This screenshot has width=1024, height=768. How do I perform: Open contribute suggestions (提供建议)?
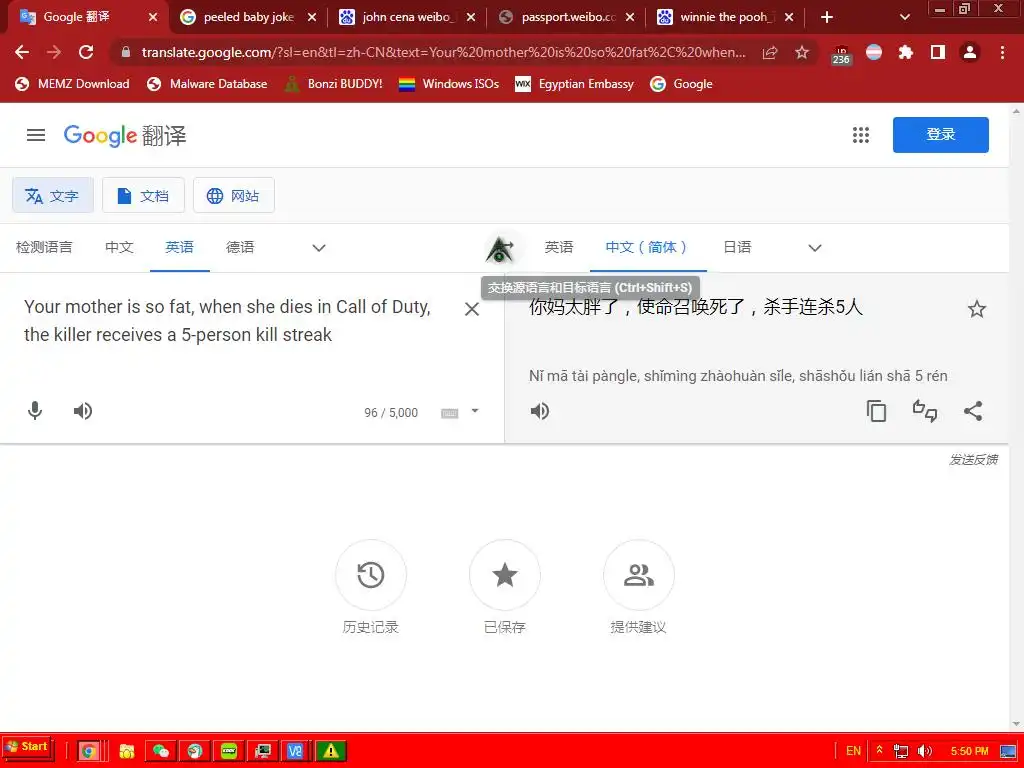[x=639, y=586]
